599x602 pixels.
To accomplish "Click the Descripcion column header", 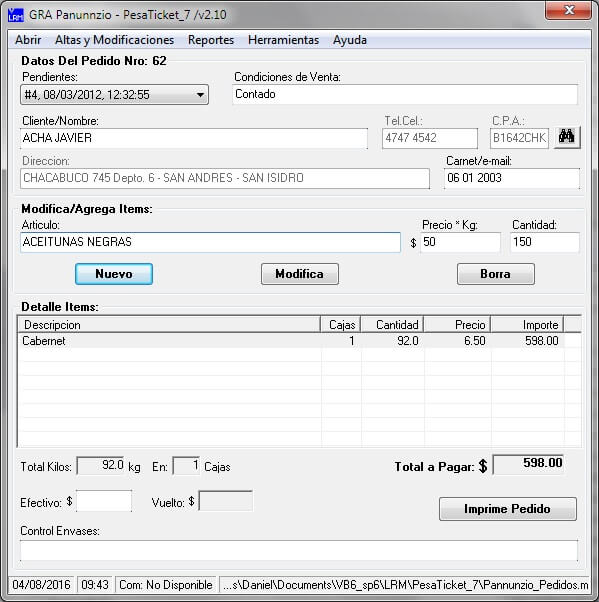I will coord(169,325).
